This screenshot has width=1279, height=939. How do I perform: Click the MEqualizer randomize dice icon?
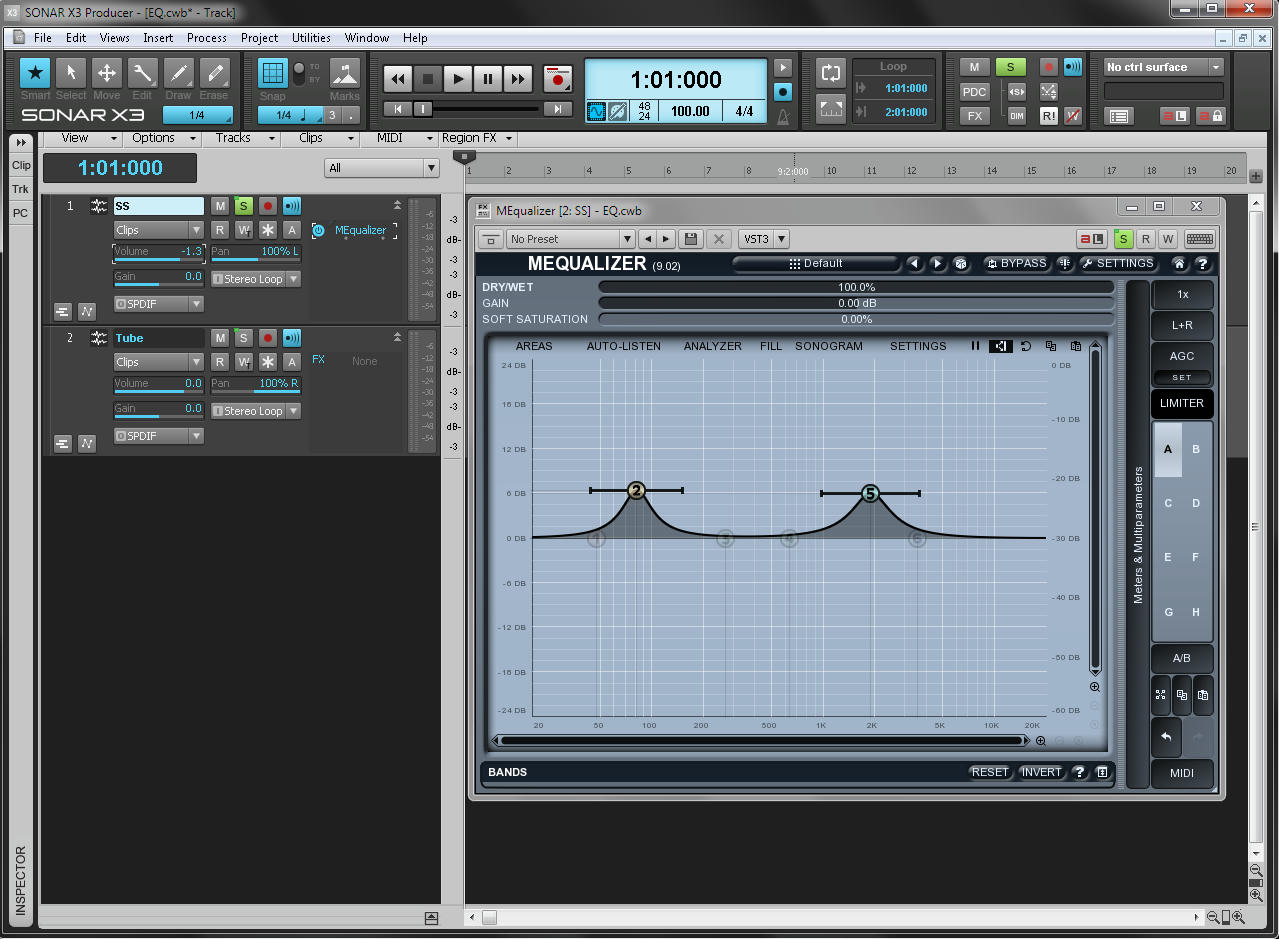pyautogui.click(x=960, y=264)
